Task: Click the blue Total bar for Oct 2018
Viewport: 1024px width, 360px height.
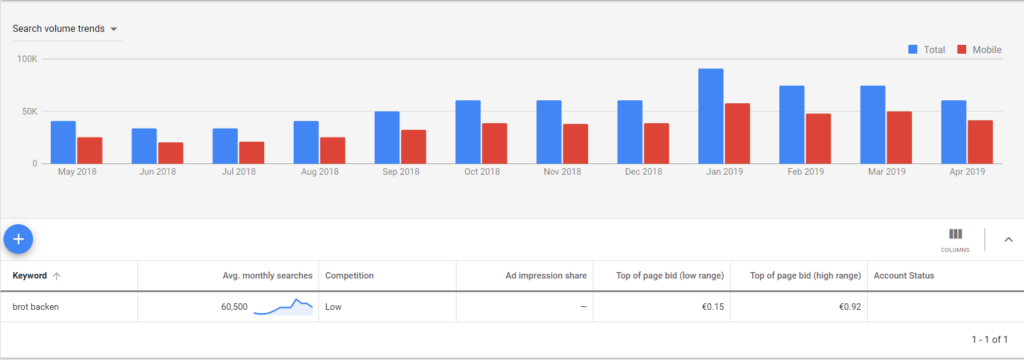Action: point(468,132)
